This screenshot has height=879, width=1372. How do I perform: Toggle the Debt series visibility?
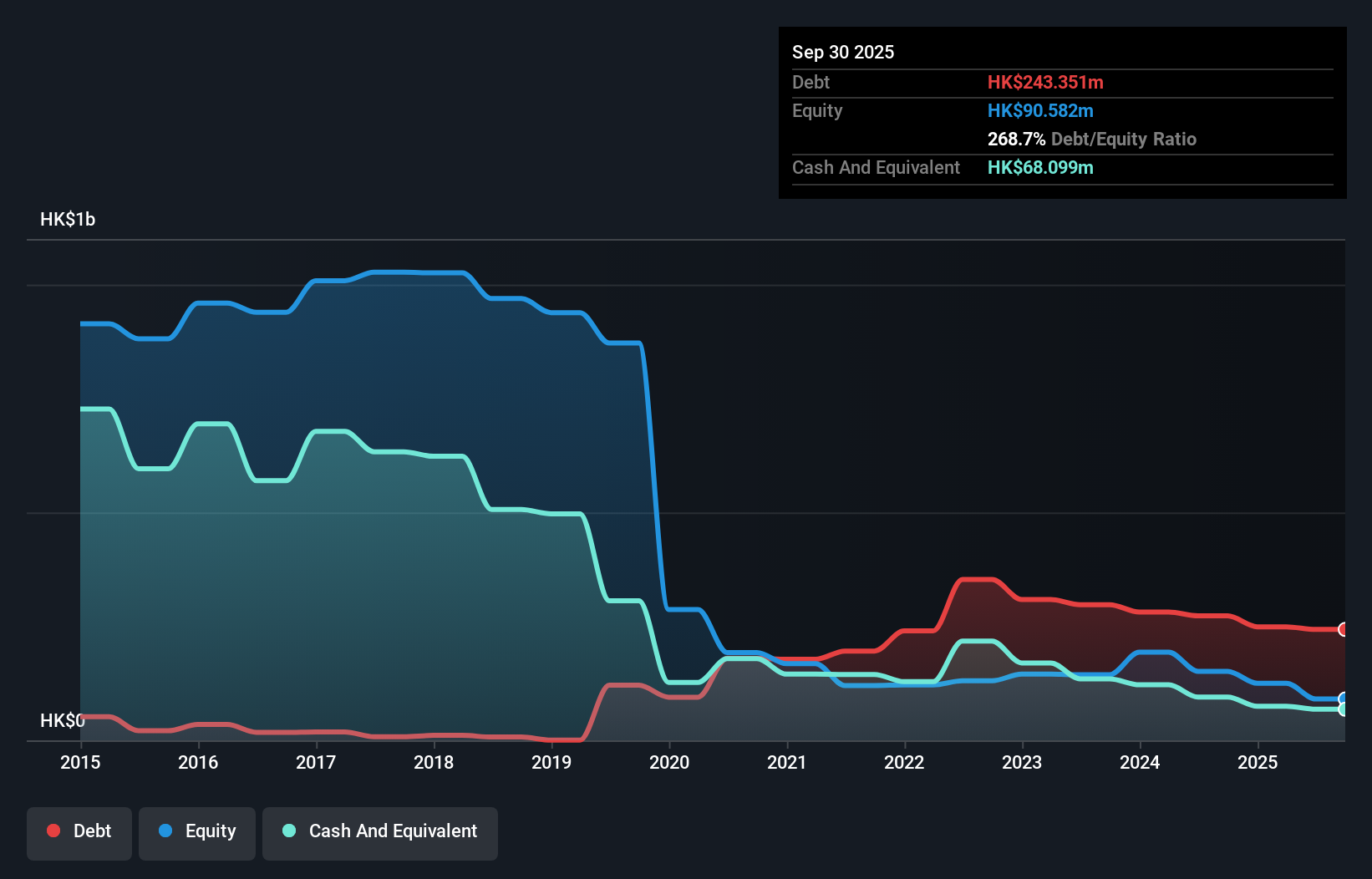pyautogui.click(x=79, y=831)
